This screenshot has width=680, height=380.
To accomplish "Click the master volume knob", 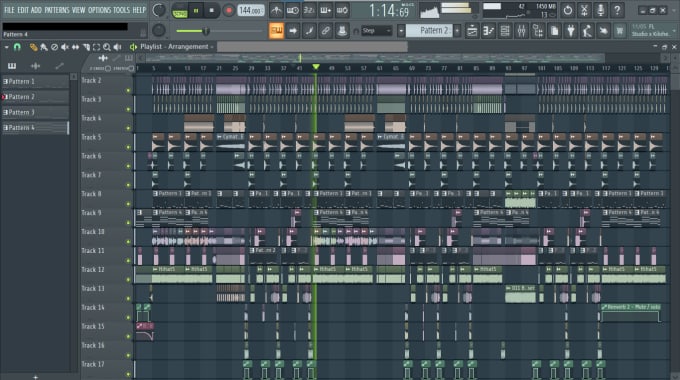I will click(x=159, y=10).
